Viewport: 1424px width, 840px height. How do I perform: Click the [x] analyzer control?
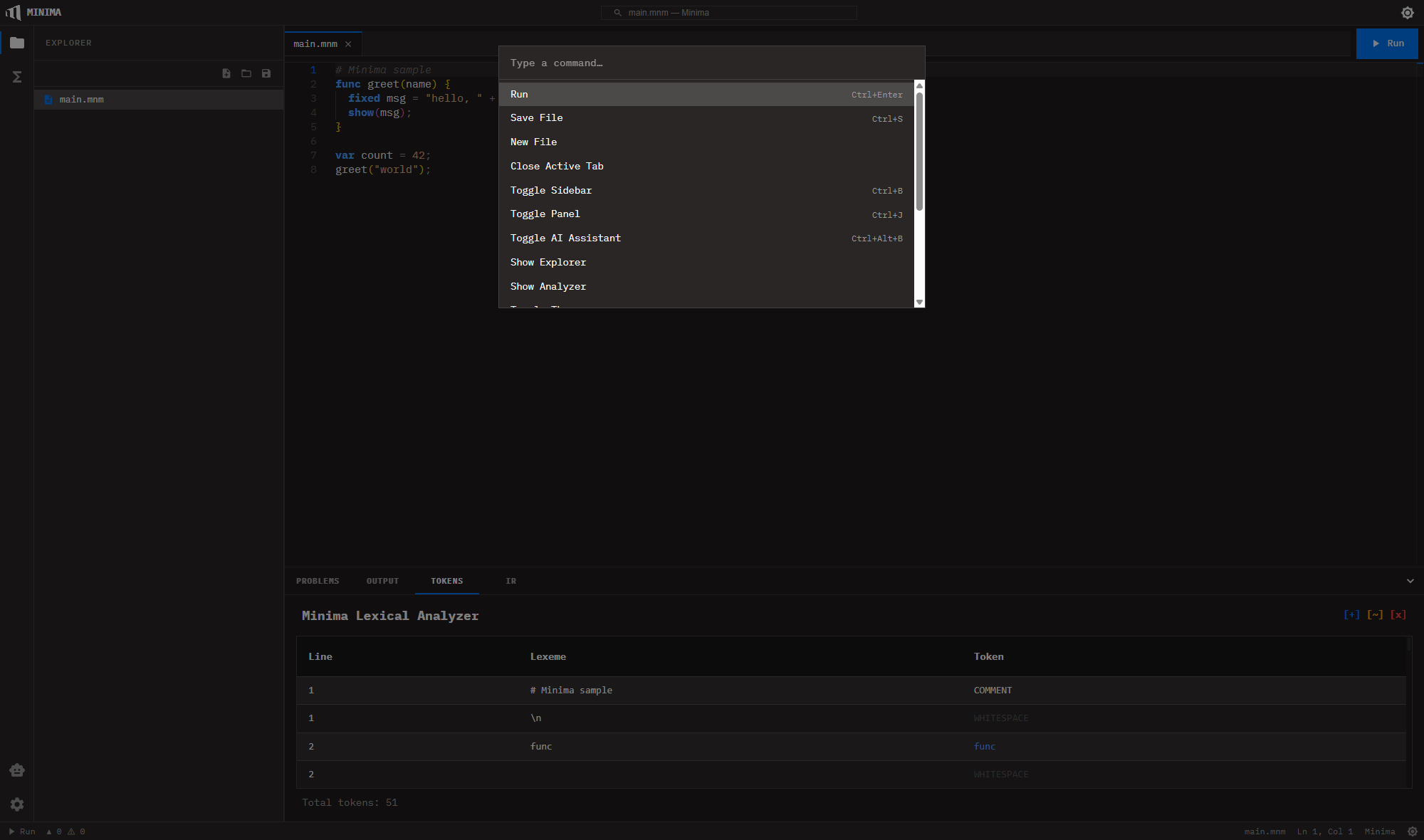click(x=1398, y=614)
